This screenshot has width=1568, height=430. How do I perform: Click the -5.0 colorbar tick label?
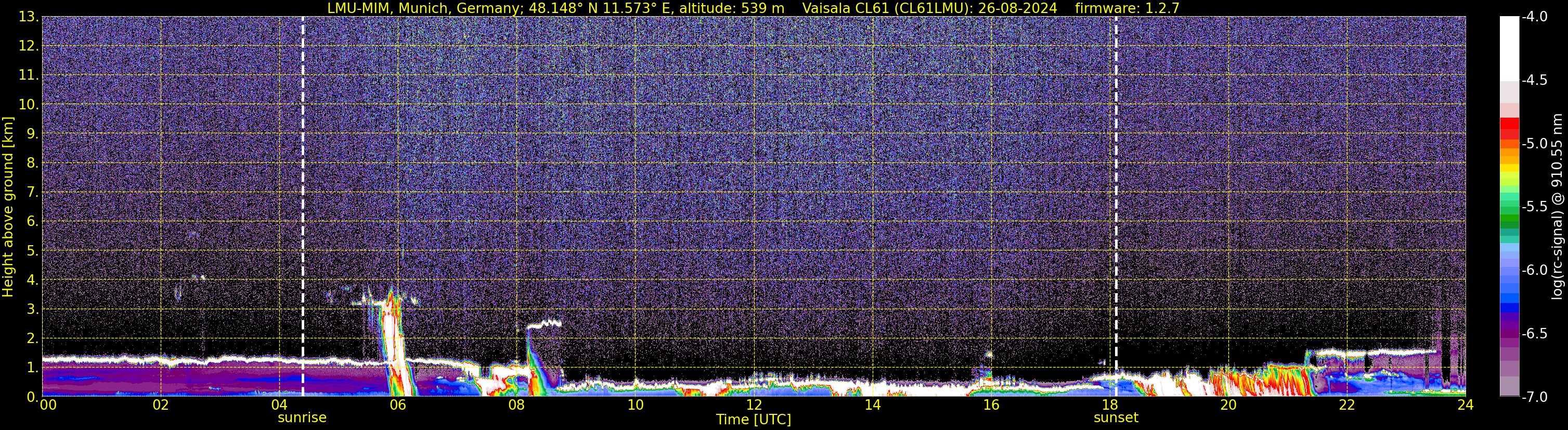tap(1534, 144)
